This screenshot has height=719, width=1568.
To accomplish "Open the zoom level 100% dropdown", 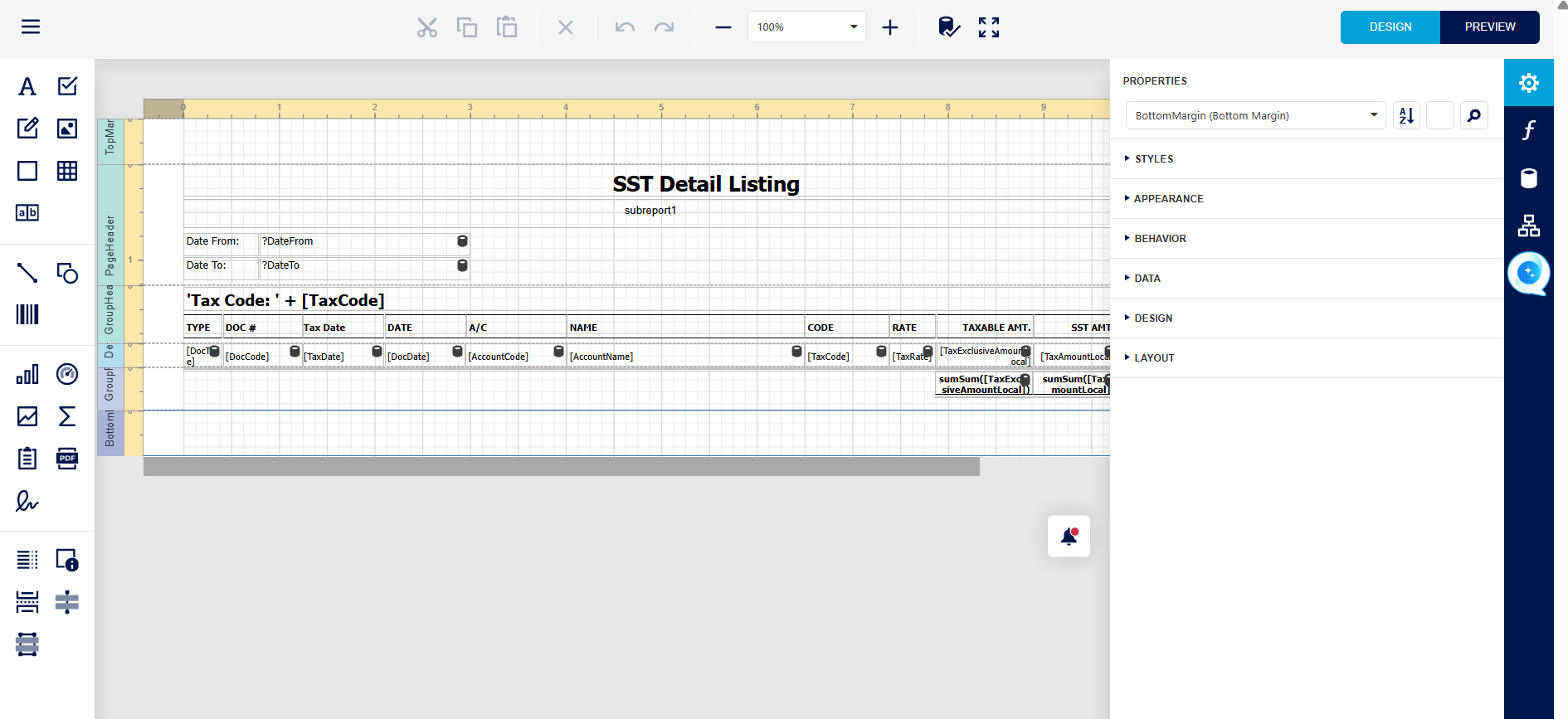I will point(806,27).
